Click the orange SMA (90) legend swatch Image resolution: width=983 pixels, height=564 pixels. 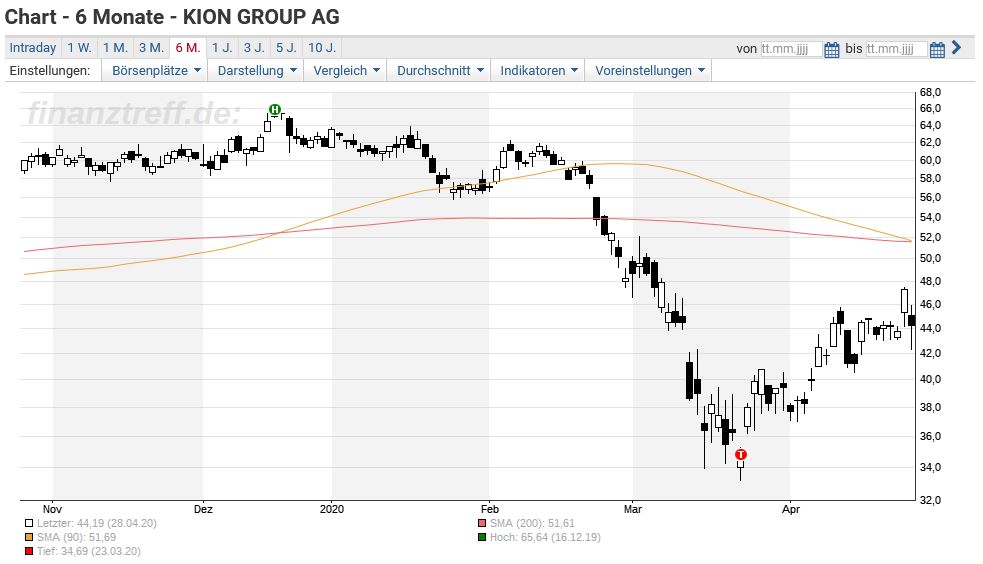[x=29, y=537]
